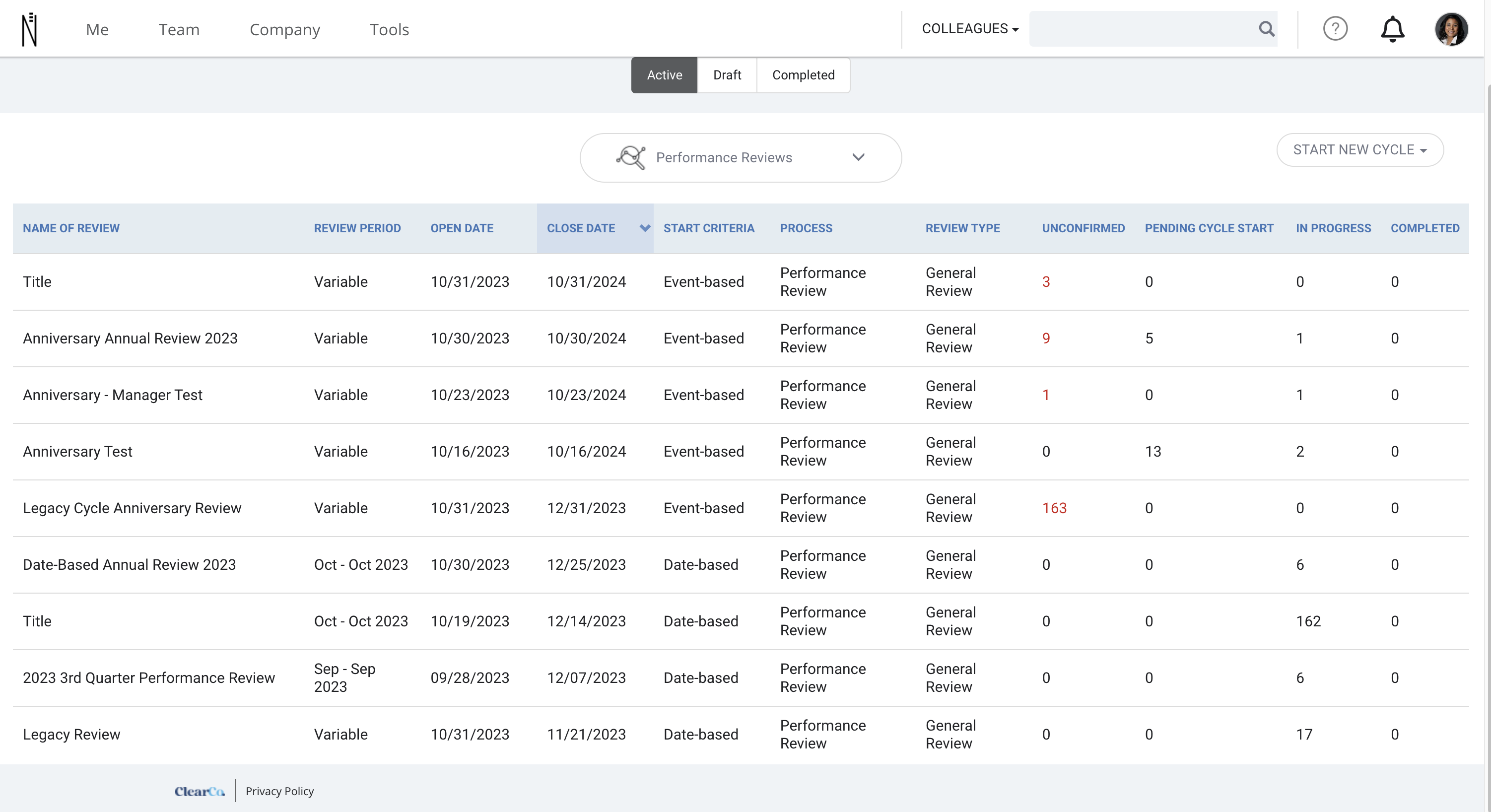
Task: Toggle Close Date sort arrow
Action: point(644,228)
